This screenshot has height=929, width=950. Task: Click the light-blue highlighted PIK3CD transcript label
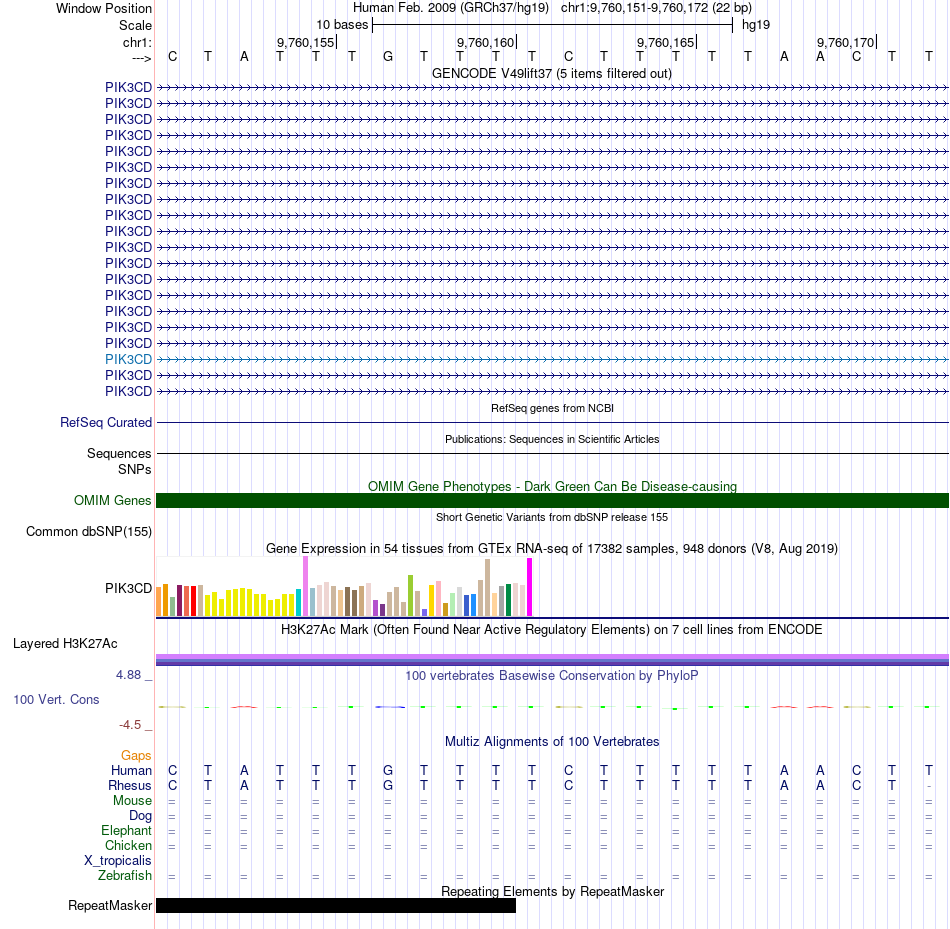(128, 359)
